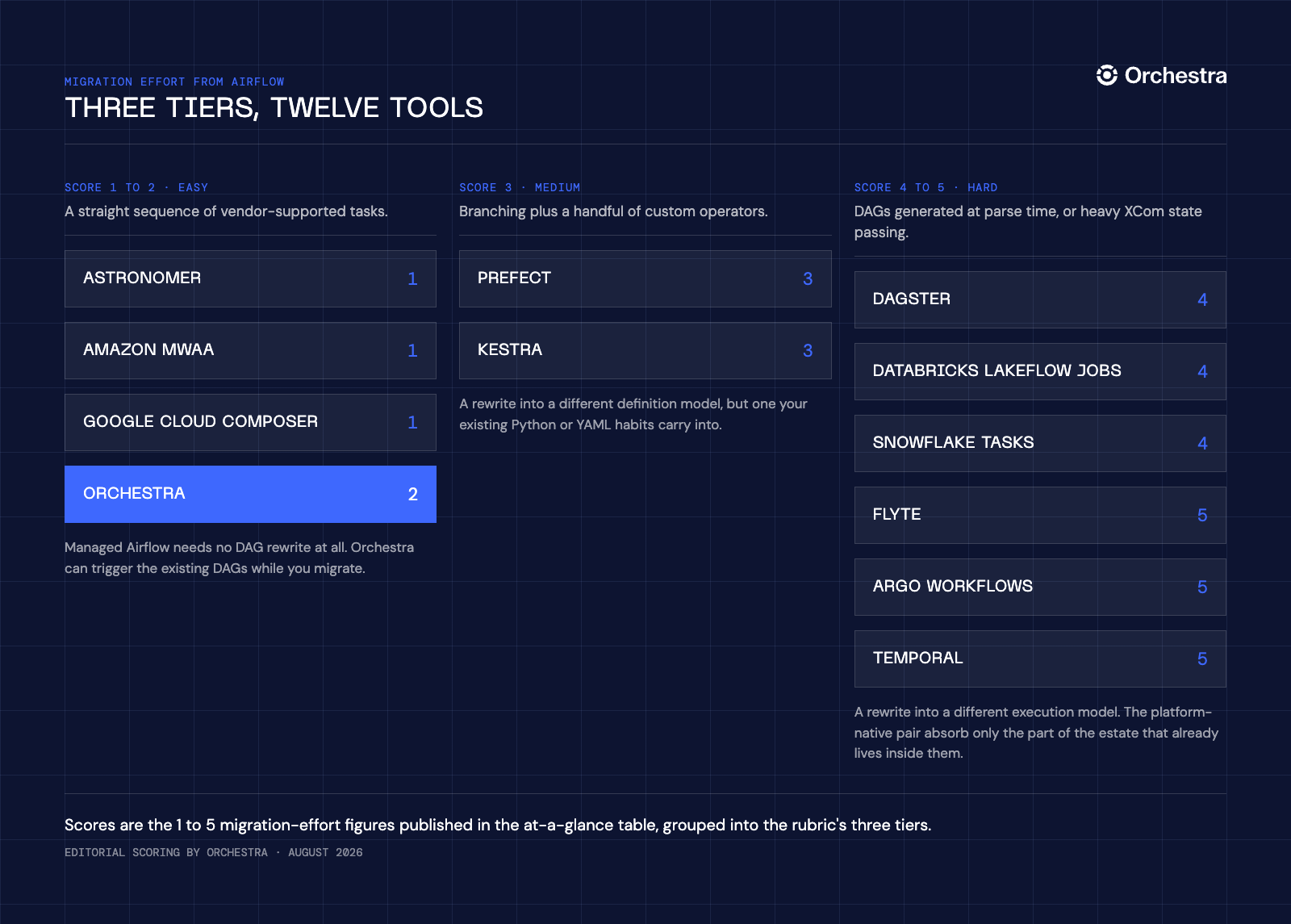Screen dimensions: 1291x924
Task: Click 'Editorial Scoring by Orchestra · August 2026'
Action: pyautogui.click(x=214, y=852)
